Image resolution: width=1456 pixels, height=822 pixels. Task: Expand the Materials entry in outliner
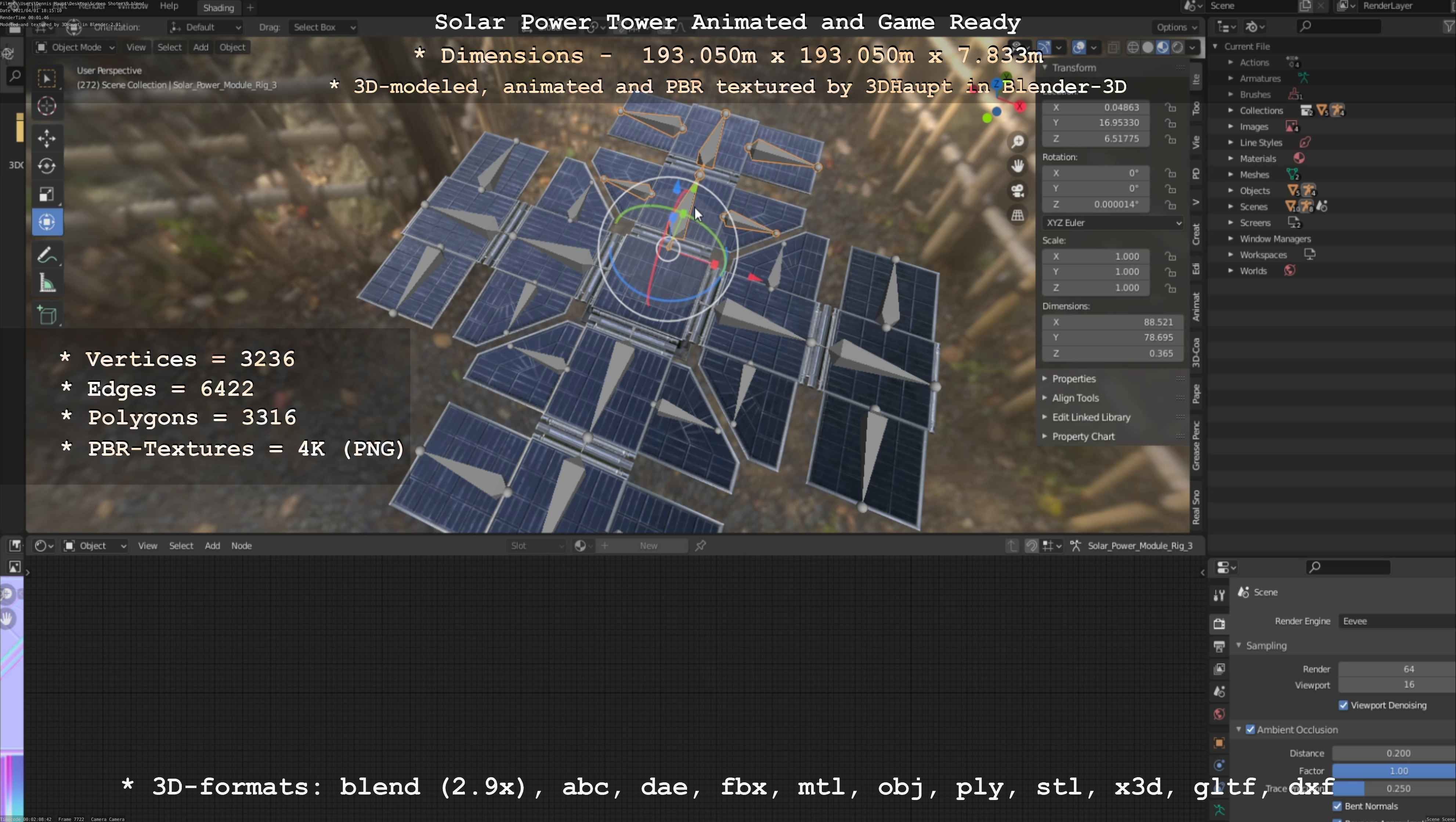click(1231, 159)
